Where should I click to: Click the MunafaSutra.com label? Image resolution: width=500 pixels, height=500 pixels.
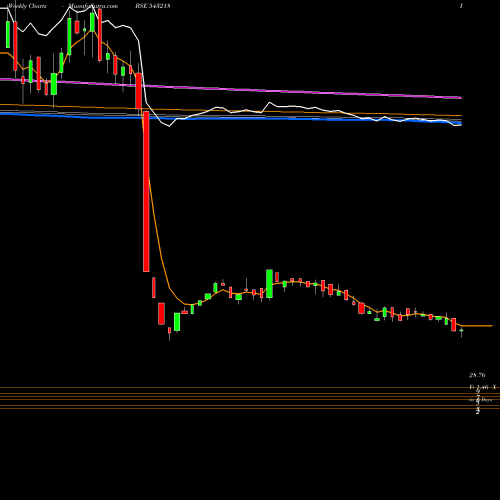pos(93,6)
